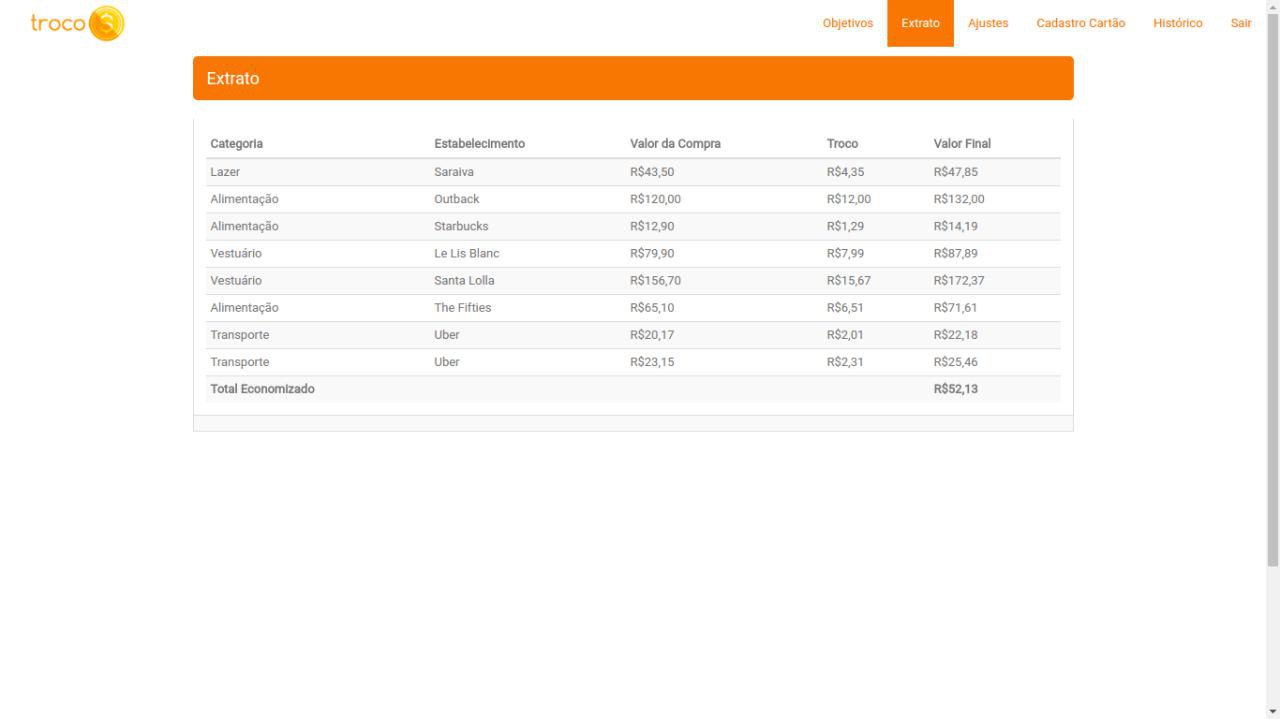1280x719 pixels.
Task: Select the Saraiva establishment cell
Action: click(x=454, y=172)
